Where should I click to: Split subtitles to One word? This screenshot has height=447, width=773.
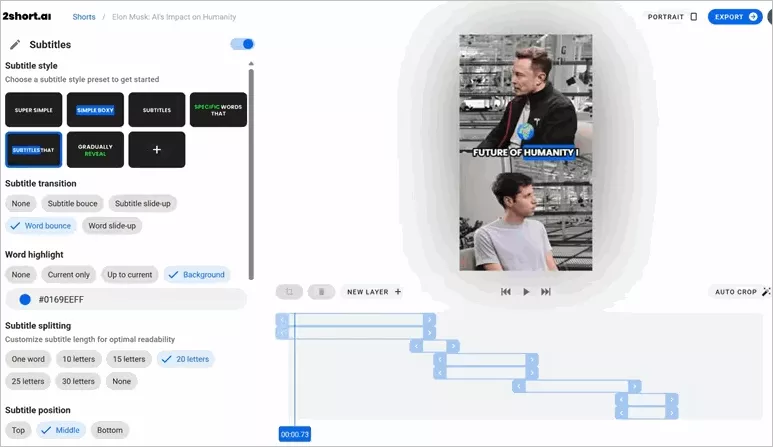point(28,359)
